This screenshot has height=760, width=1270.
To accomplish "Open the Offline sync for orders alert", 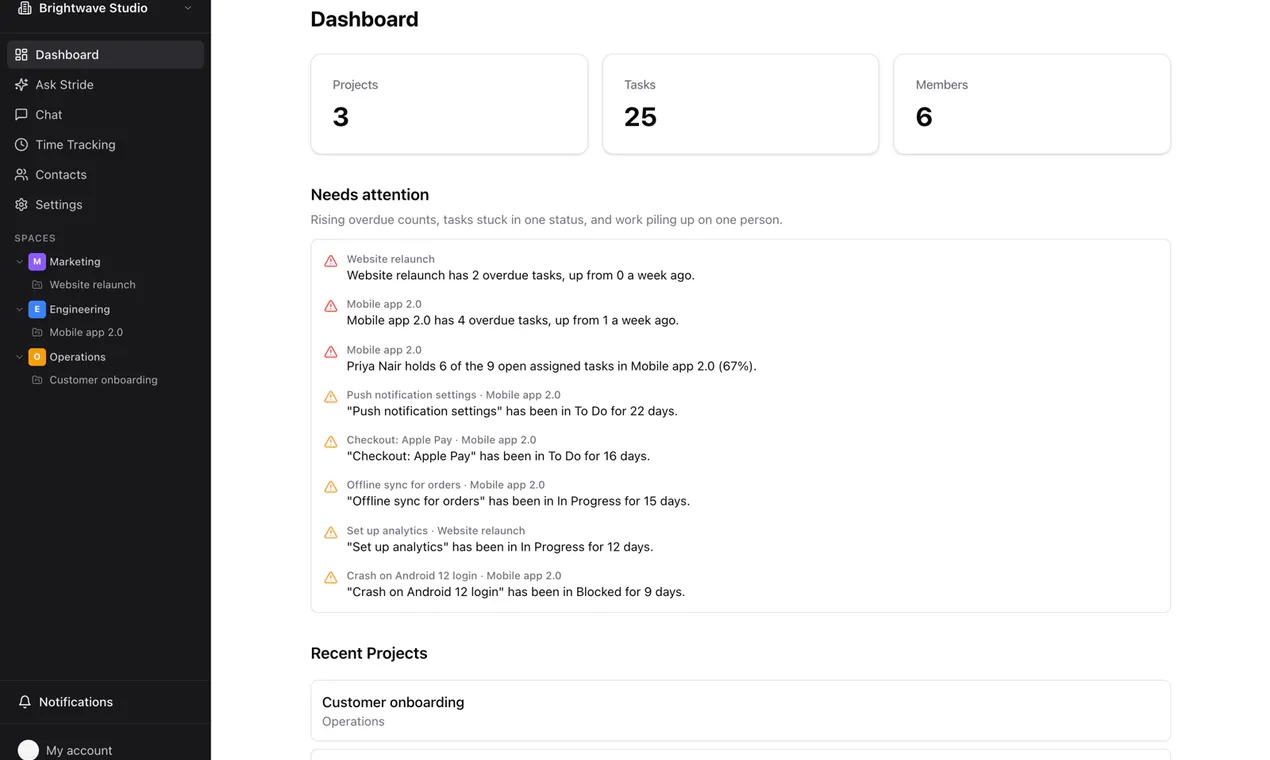I will (x=740, y=493).
